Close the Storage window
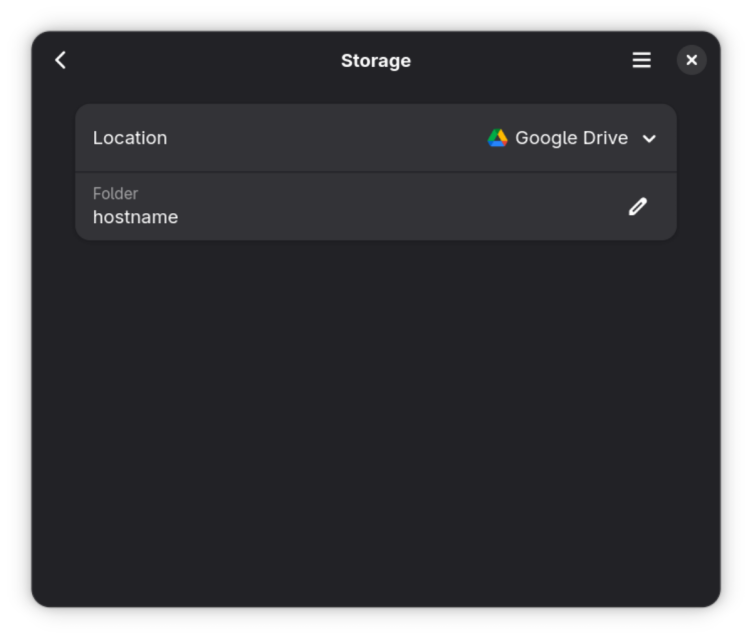Viewport: 752px width, 639px height. (x=691, y=60)
